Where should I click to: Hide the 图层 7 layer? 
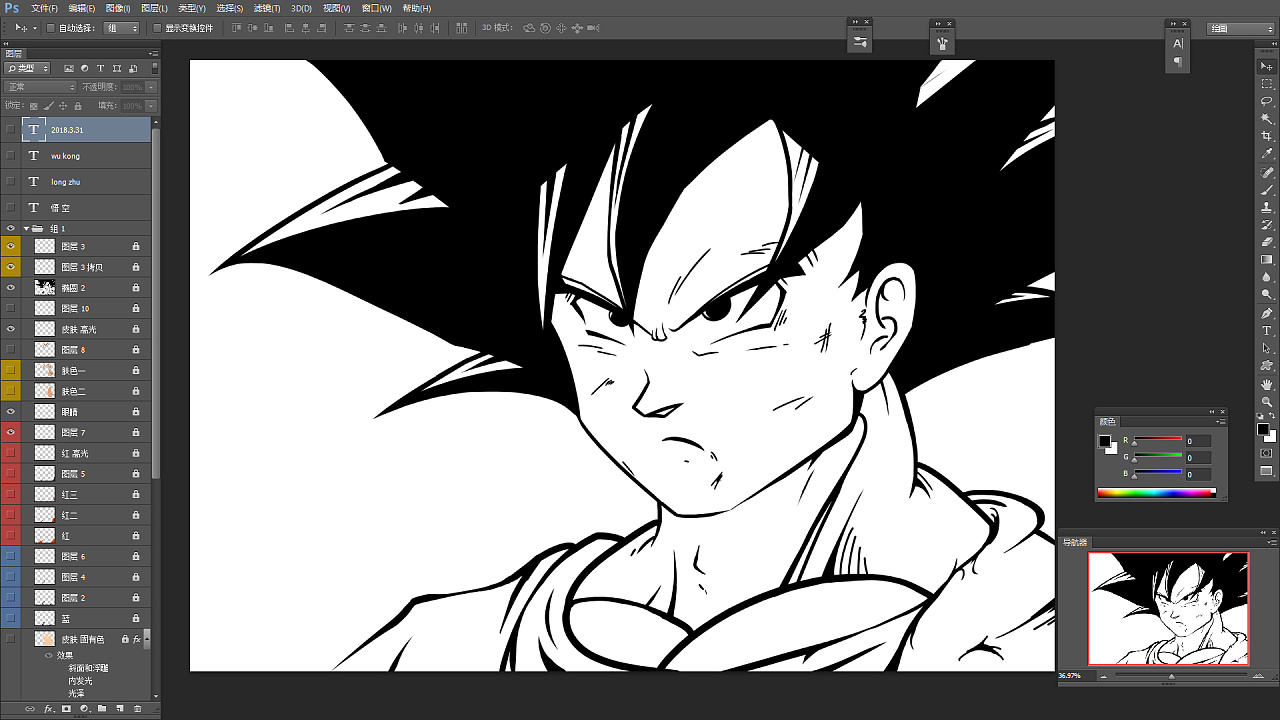point(11,432)
